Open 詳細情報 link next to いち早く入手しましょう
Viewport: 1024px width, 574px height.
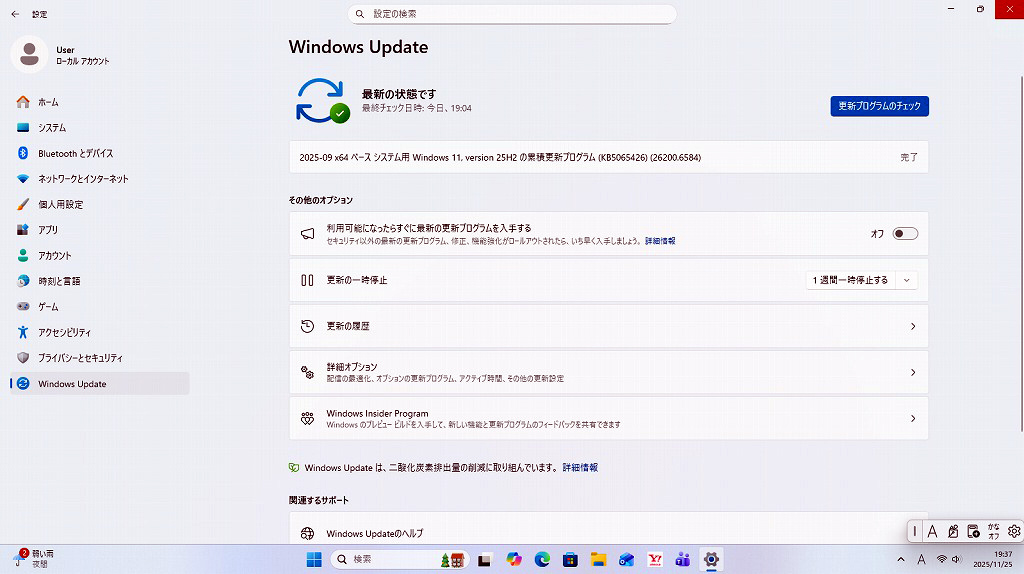[x=660, y=241]
